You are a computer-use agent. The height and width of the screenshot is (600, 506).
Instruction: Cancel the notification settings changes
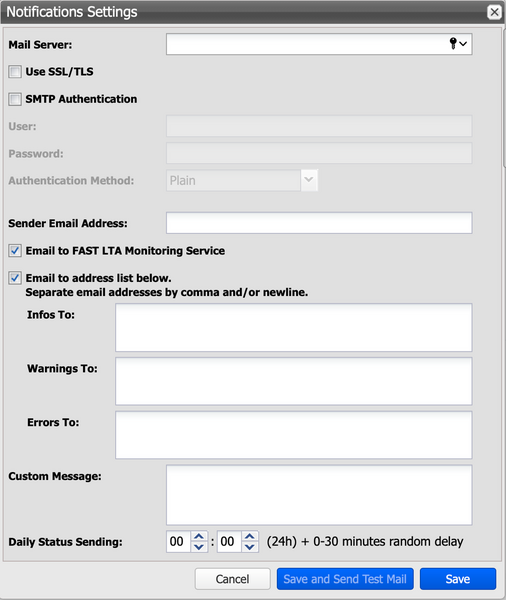232,579
